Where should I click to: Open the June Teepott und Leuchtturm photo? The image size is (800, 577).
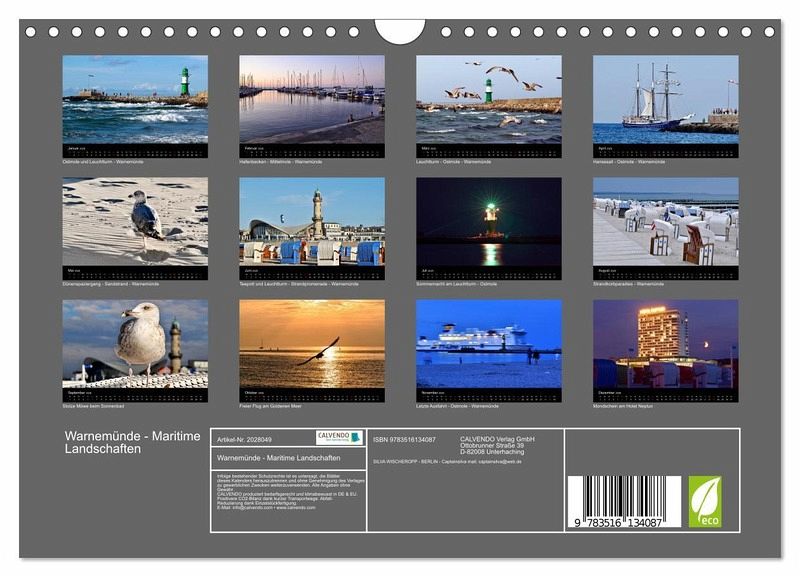[x=311, y=221]
